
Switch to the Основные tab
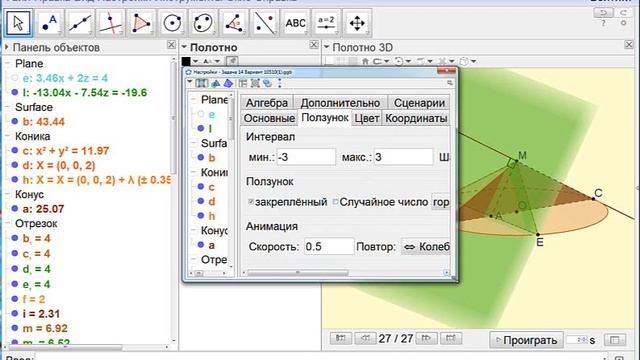269,118
